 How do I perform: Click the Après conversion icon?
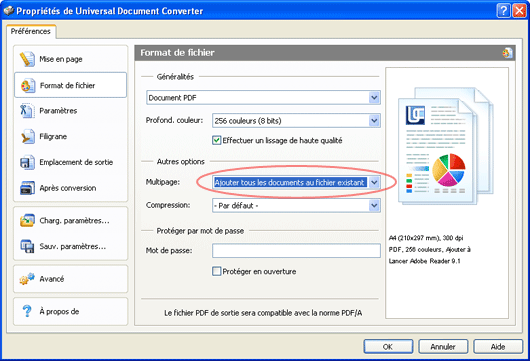pyautogui.click(x=27, y=188)
